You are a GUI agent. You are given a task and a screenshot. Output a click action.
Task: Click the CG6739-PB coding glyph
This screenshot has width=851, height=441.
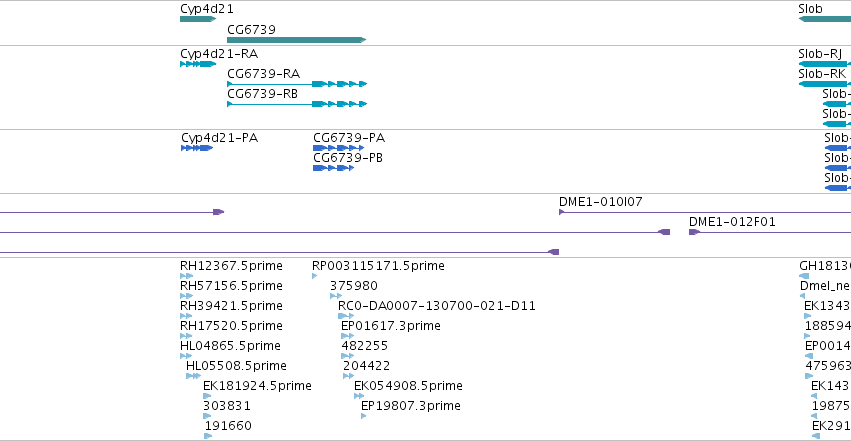click(333, 168)
